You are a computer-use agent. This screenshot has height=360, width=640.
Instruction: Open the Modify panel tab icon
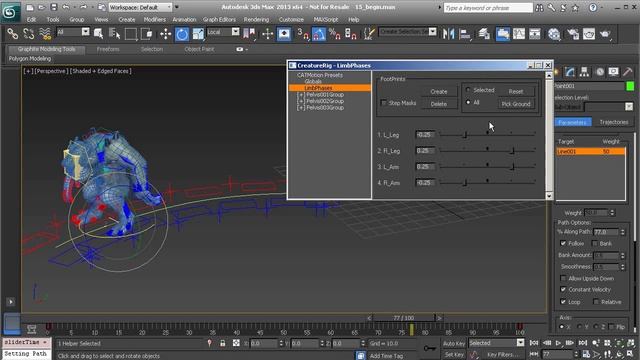(x=570, y=72)
